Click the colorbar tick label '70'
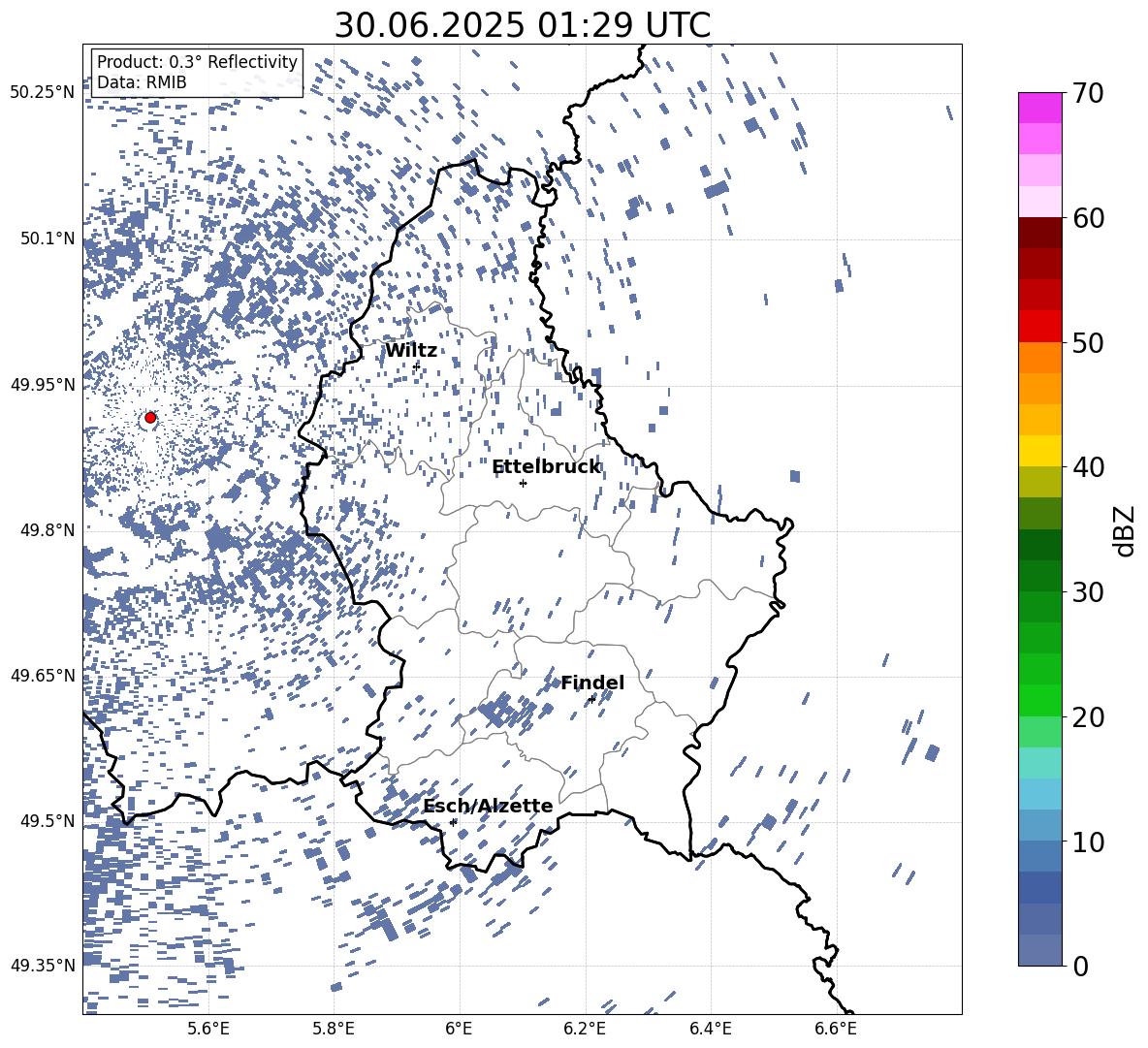Viewport: 1148px width, 1048px height. pos(1088,93)
